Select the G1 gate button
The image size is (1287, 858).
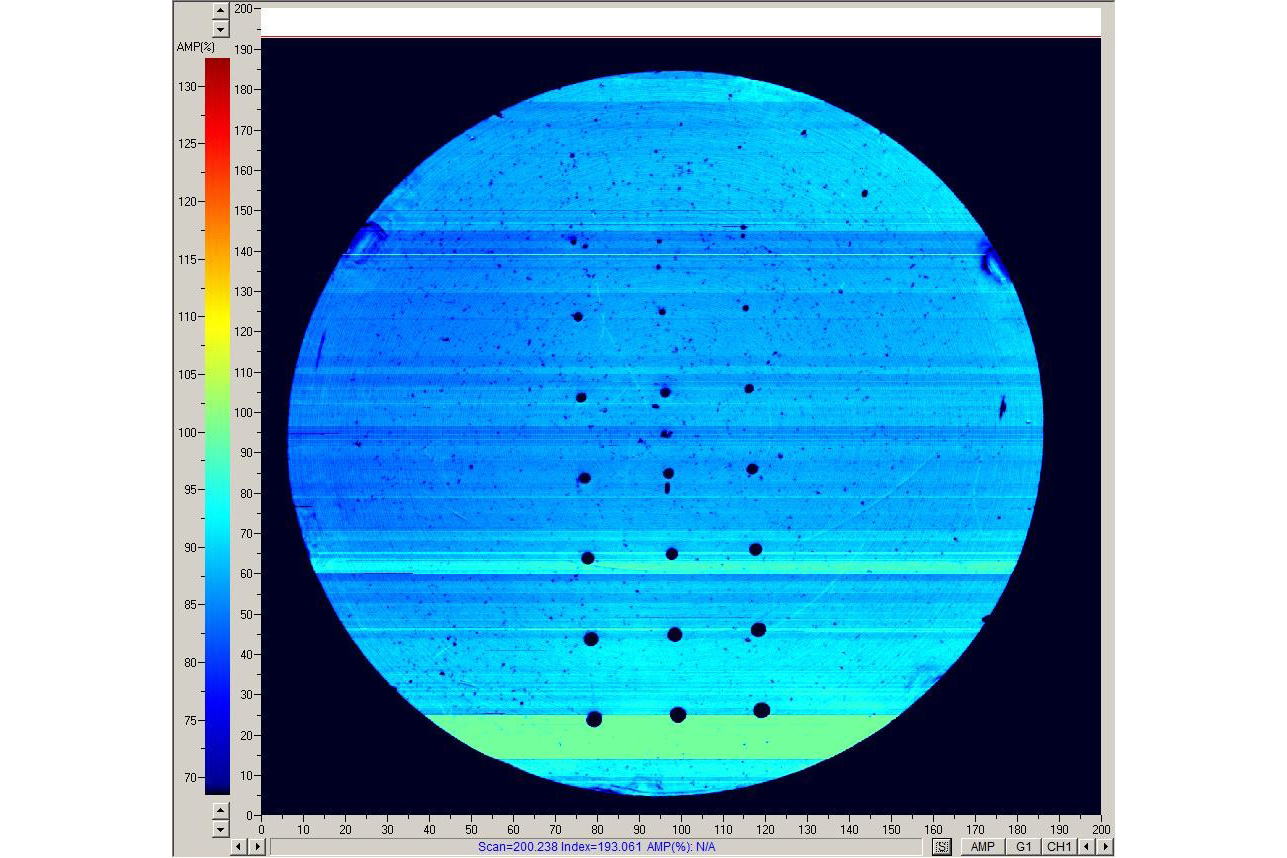tap(1023, 847)
